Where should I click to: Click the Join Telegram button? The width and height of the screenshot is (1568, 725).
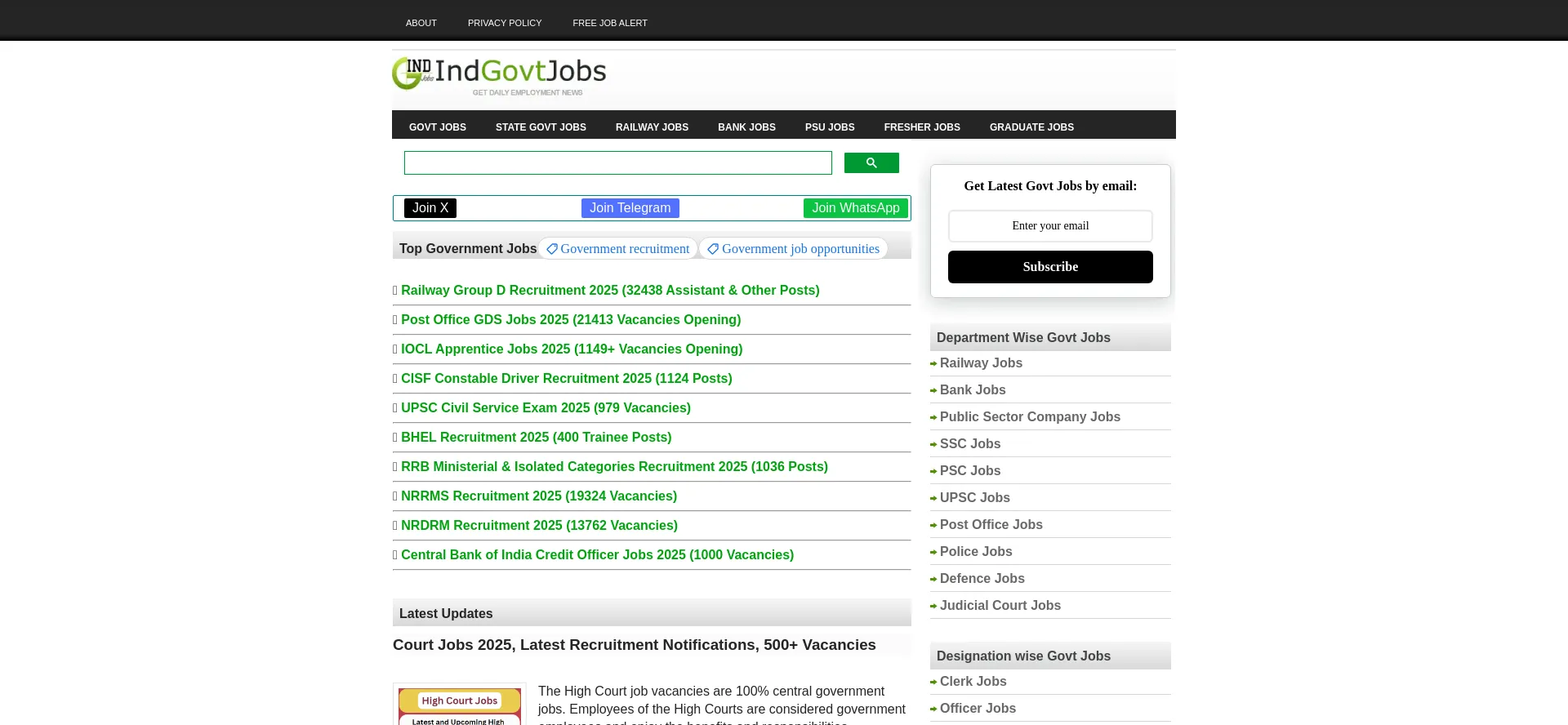coord(630,208)
